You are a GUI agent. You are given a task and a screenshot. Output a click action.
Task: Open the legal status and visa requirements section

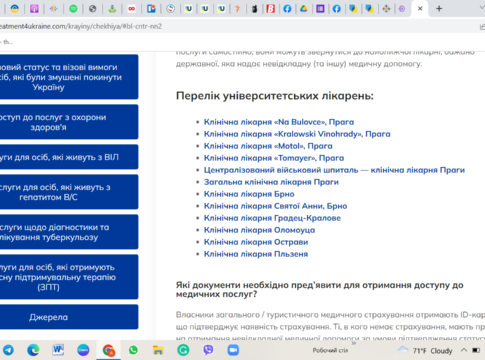(69, 77)
